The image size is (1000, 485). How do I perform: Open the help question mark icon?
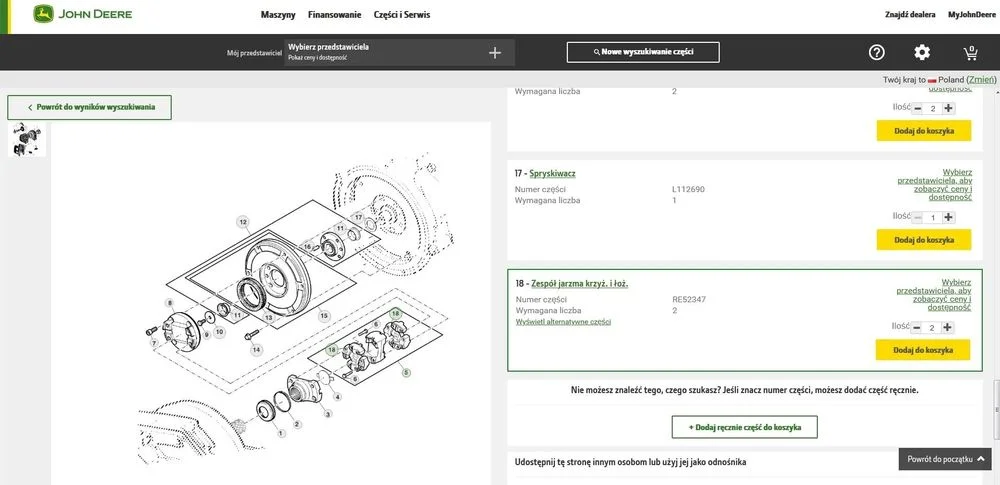tap(877, 52)
